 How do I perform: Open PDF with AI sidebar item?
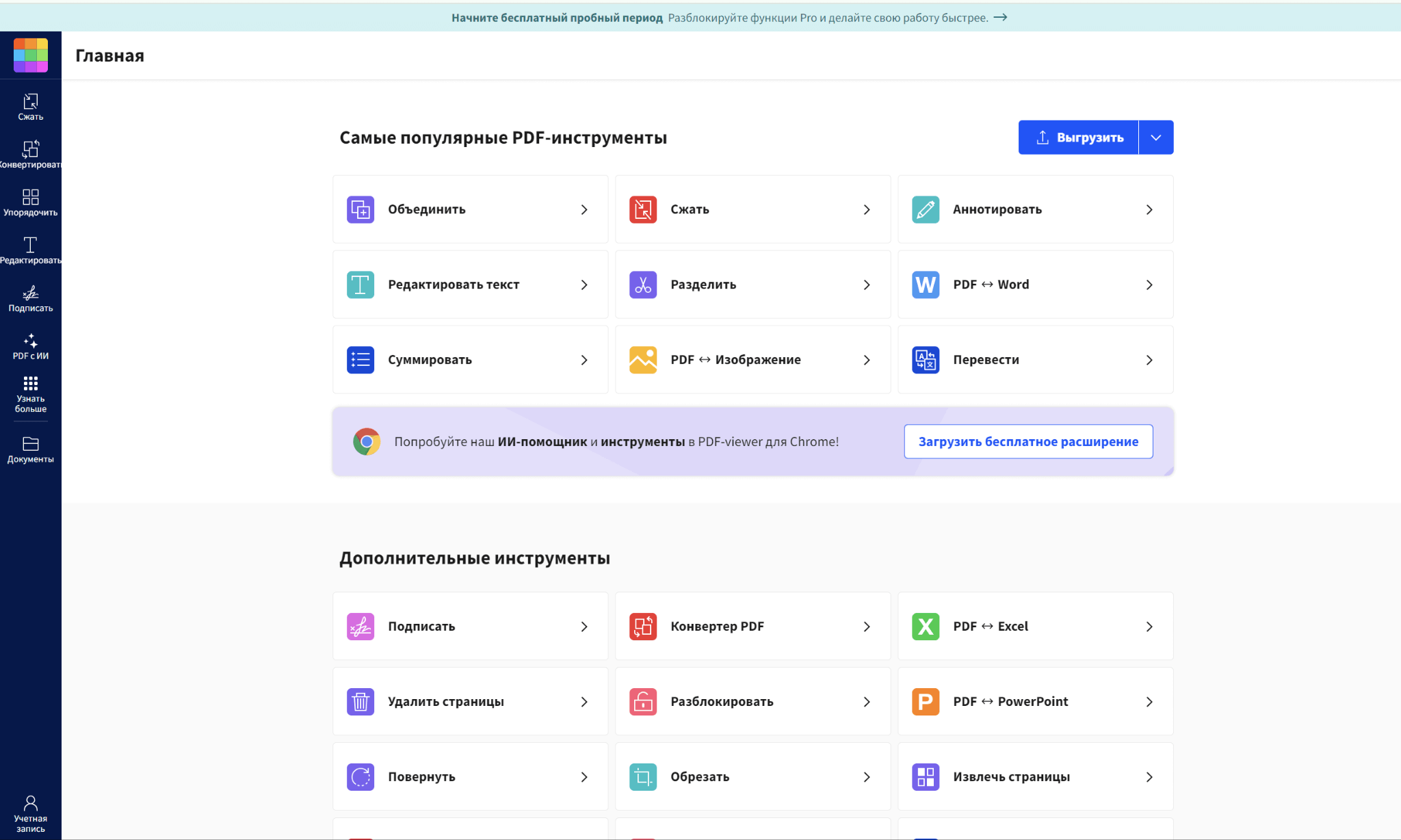[x=30, y=346]
